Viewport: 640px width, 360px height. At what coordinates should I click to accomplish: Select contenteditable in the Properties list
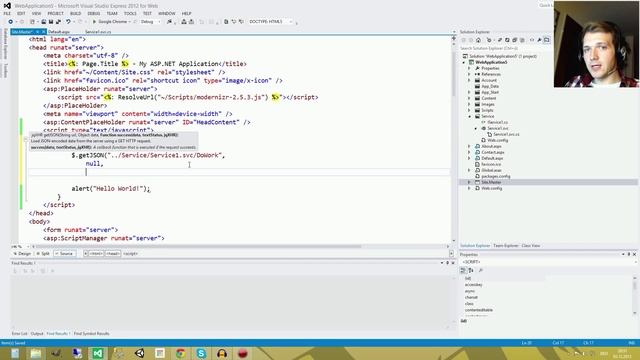[x=479, y=310]
